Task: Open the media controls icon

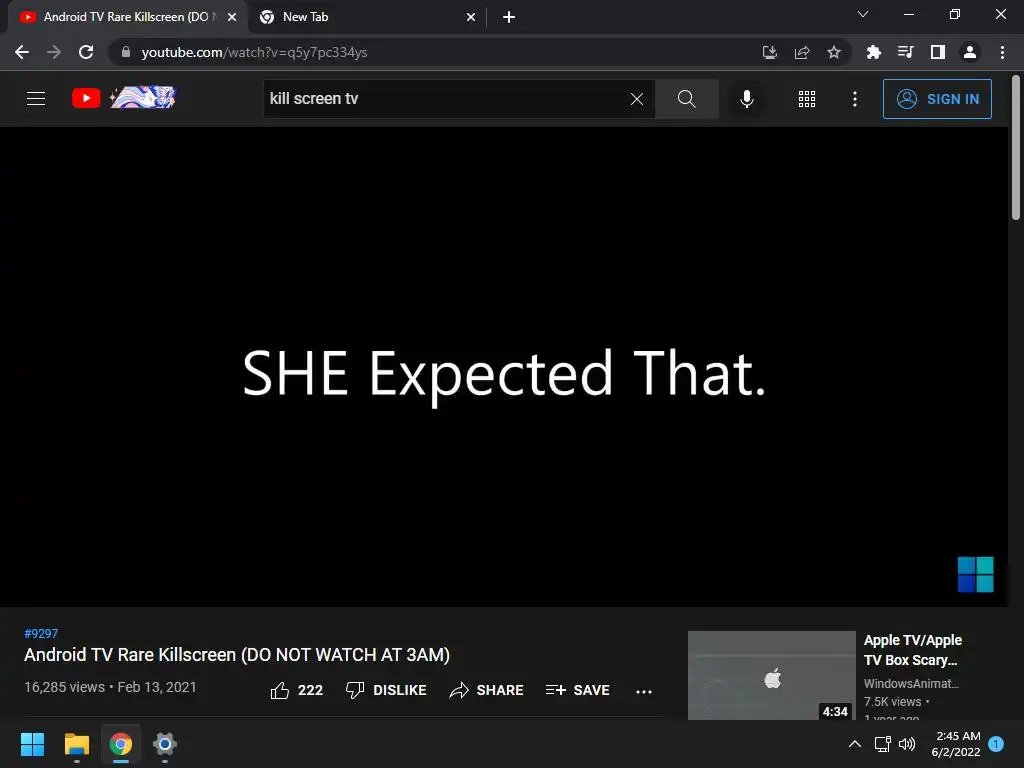Action: click(x=905, y=52)
